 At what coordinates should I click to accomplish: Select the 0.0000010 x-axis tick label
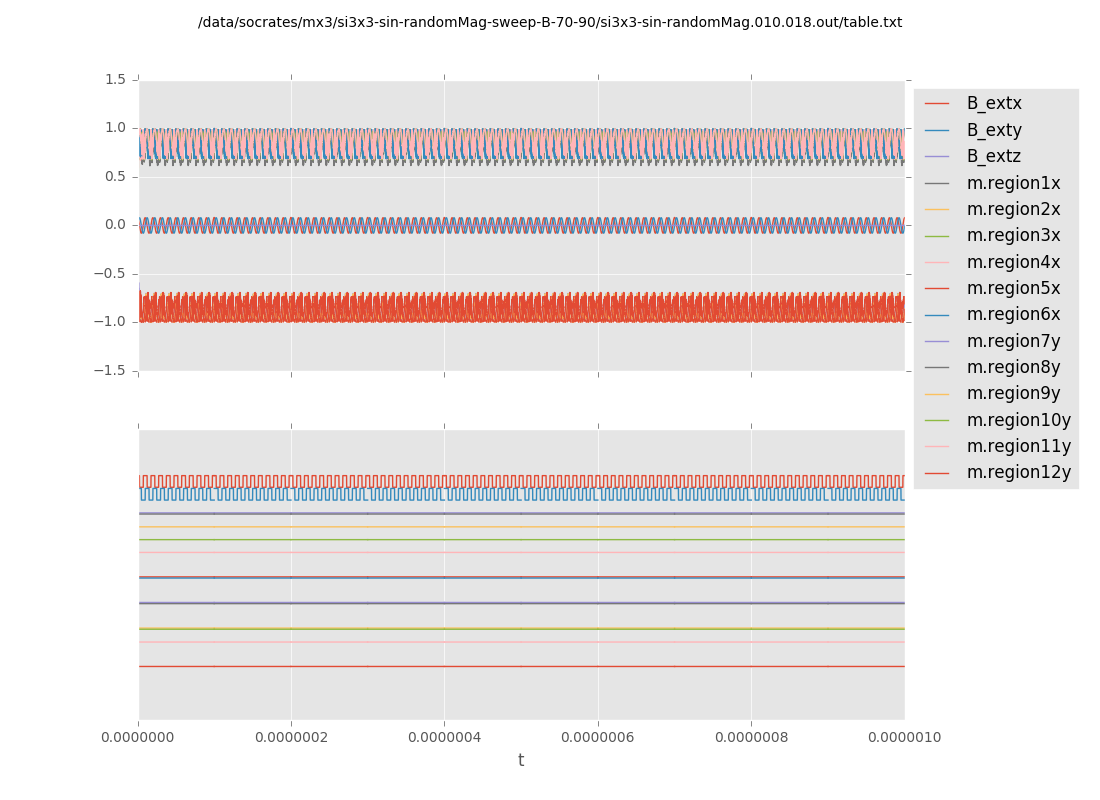(904, 738)
